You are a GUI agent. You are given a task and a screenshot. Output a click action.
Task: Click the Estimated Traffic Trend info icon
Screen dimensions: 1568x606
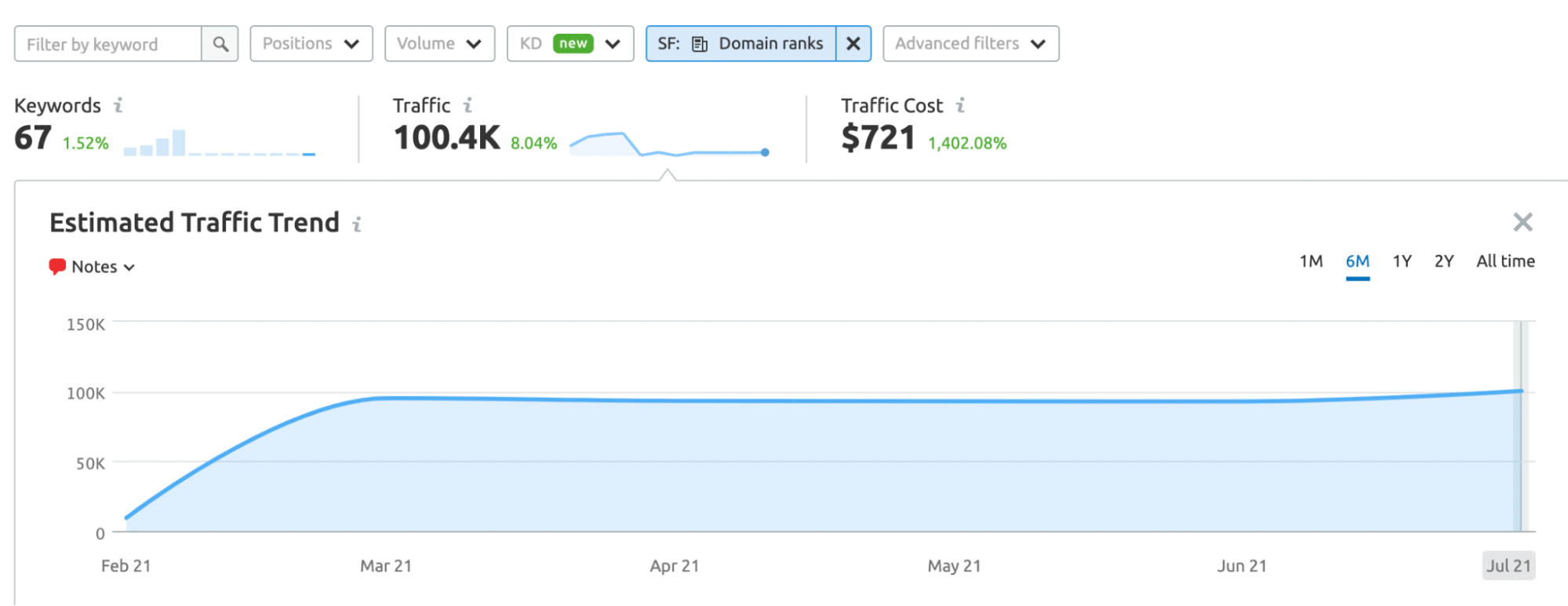(357, 225)
